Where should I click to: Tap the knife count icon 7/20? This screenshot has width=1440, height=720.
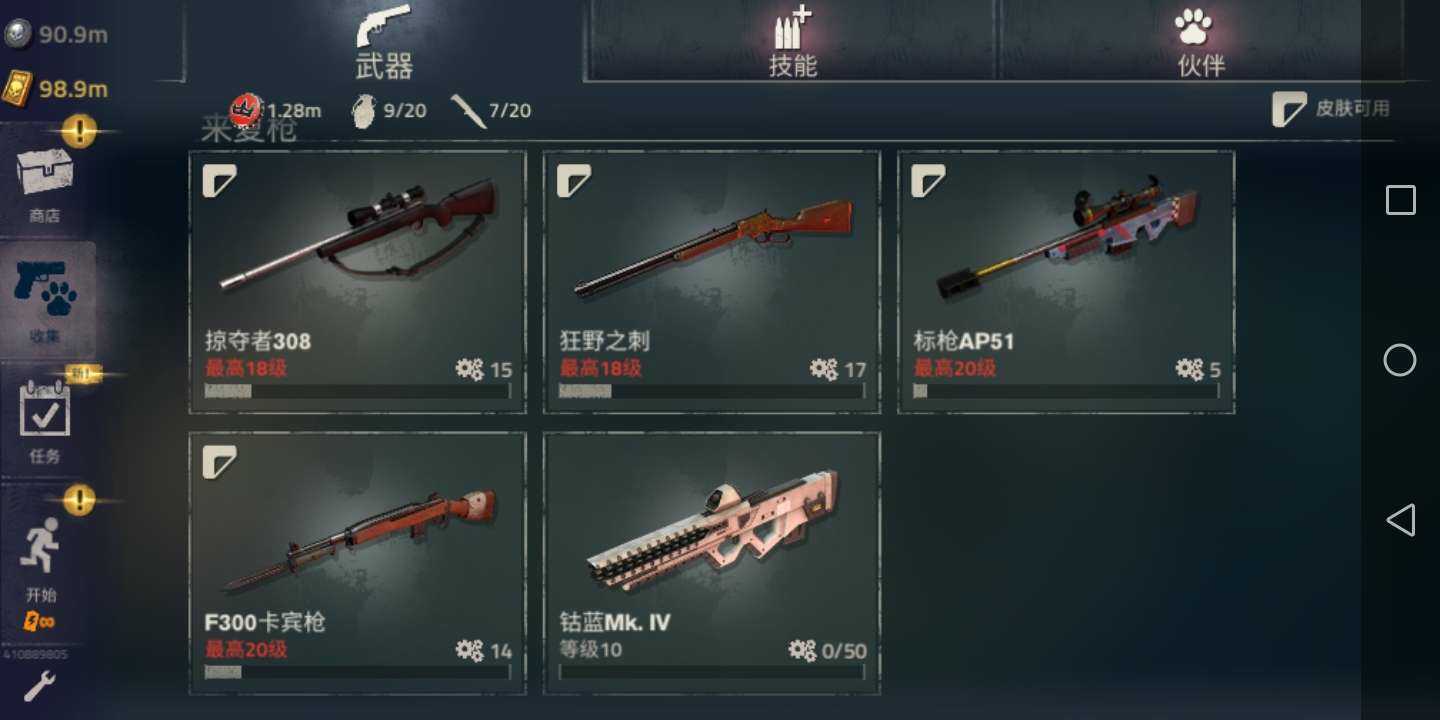pyautogui.click(x=468, y=110)
